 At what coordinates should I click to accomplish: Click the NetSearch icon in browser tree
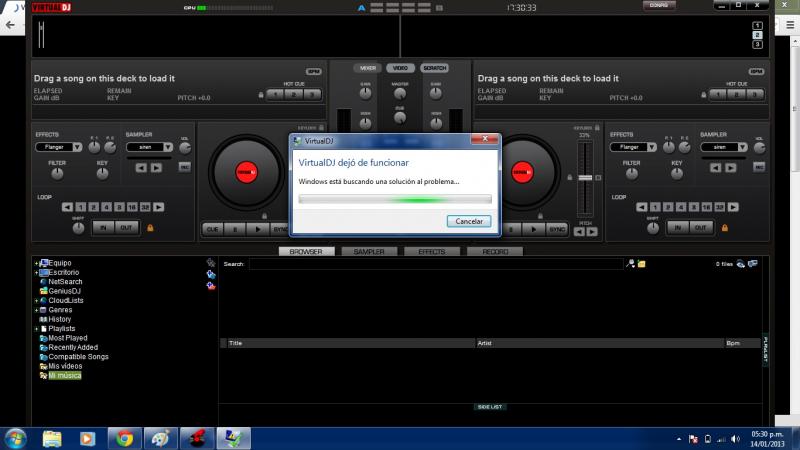tap(44, 282)
